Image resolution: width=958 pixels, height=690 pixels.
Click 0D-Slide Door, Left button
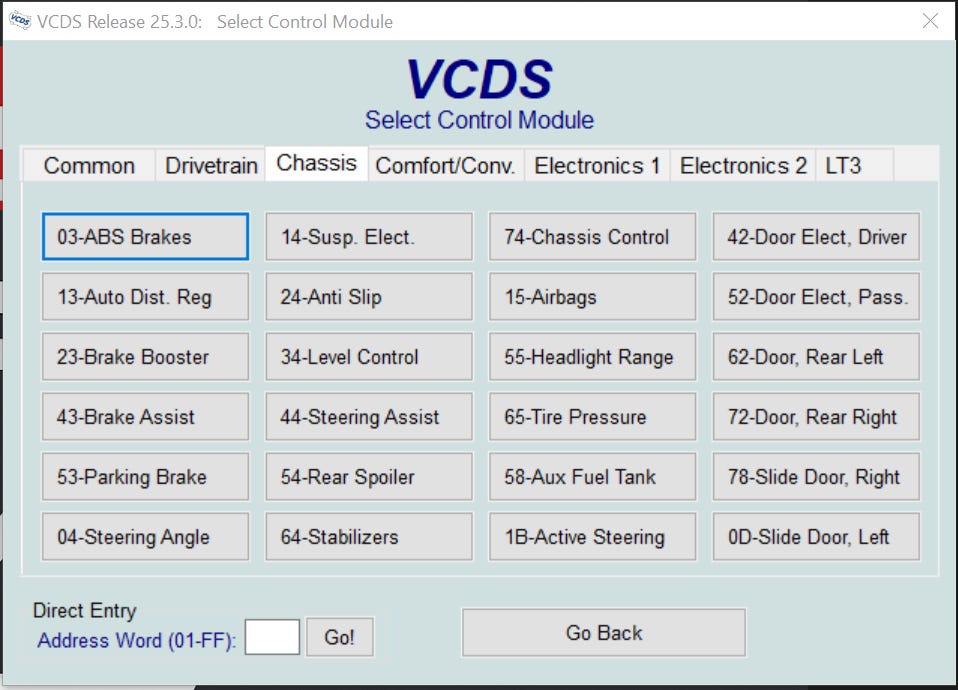(x=816, y=536)
